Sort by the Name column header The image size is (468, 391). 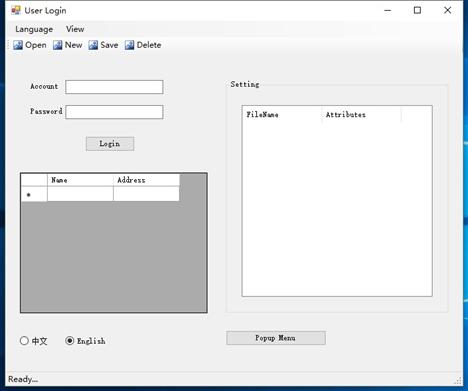pos(80,180)
